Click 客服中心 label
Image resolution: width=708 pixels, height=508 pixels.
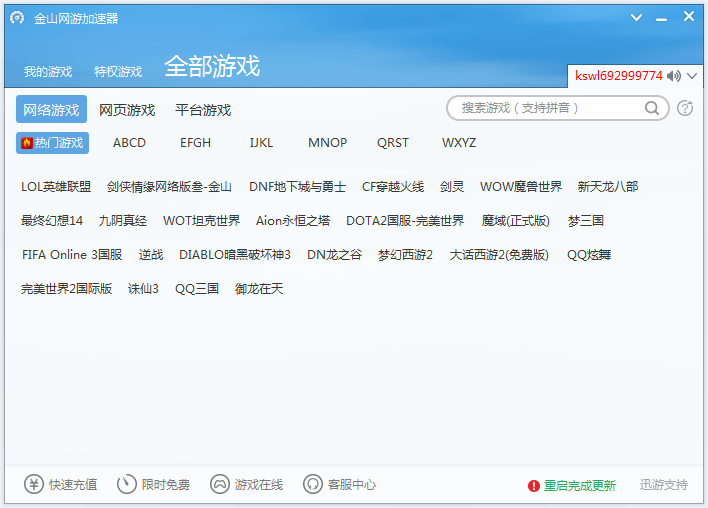click(352, 485)
